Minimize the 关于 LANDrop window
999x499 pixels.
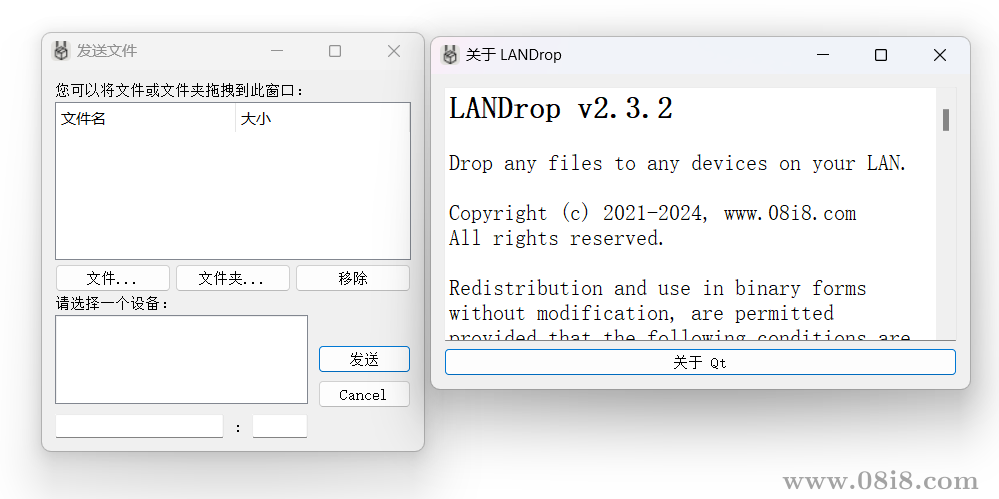(823, 55)
